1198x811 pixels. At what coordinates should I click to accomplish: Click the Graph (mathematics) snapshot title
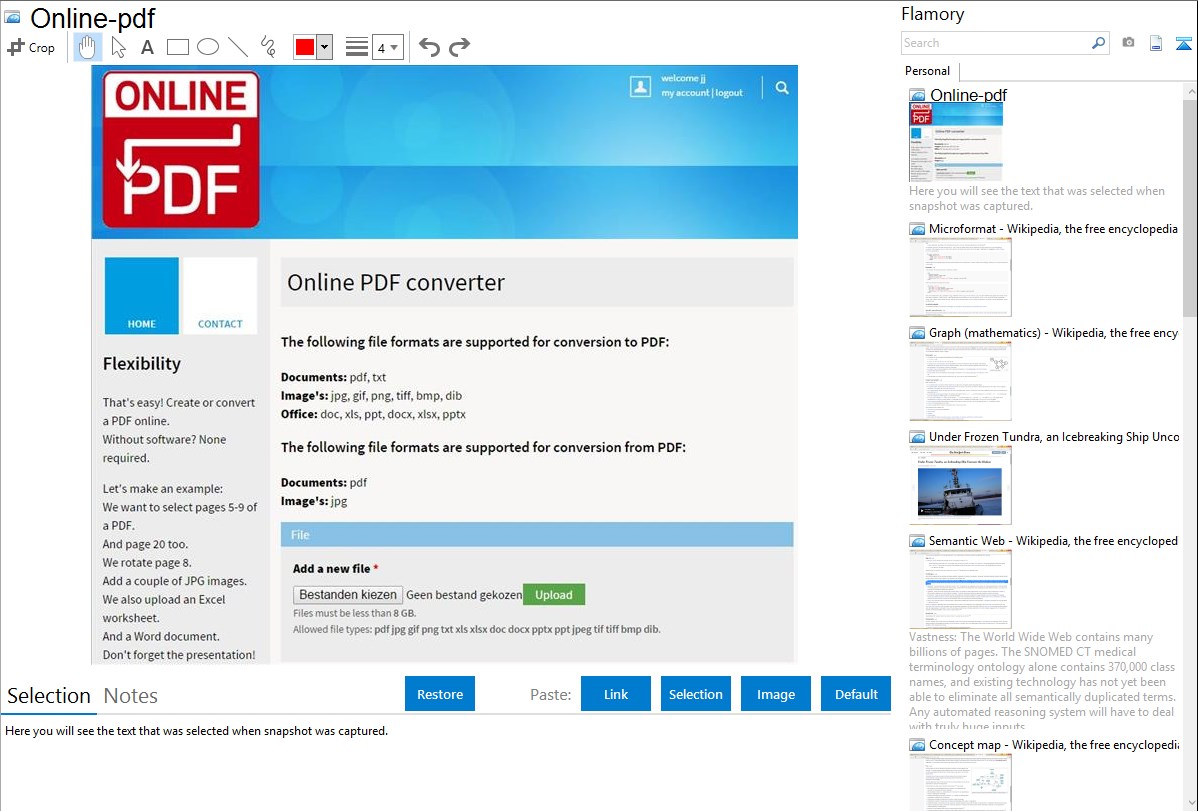(x=1053, y=333)
